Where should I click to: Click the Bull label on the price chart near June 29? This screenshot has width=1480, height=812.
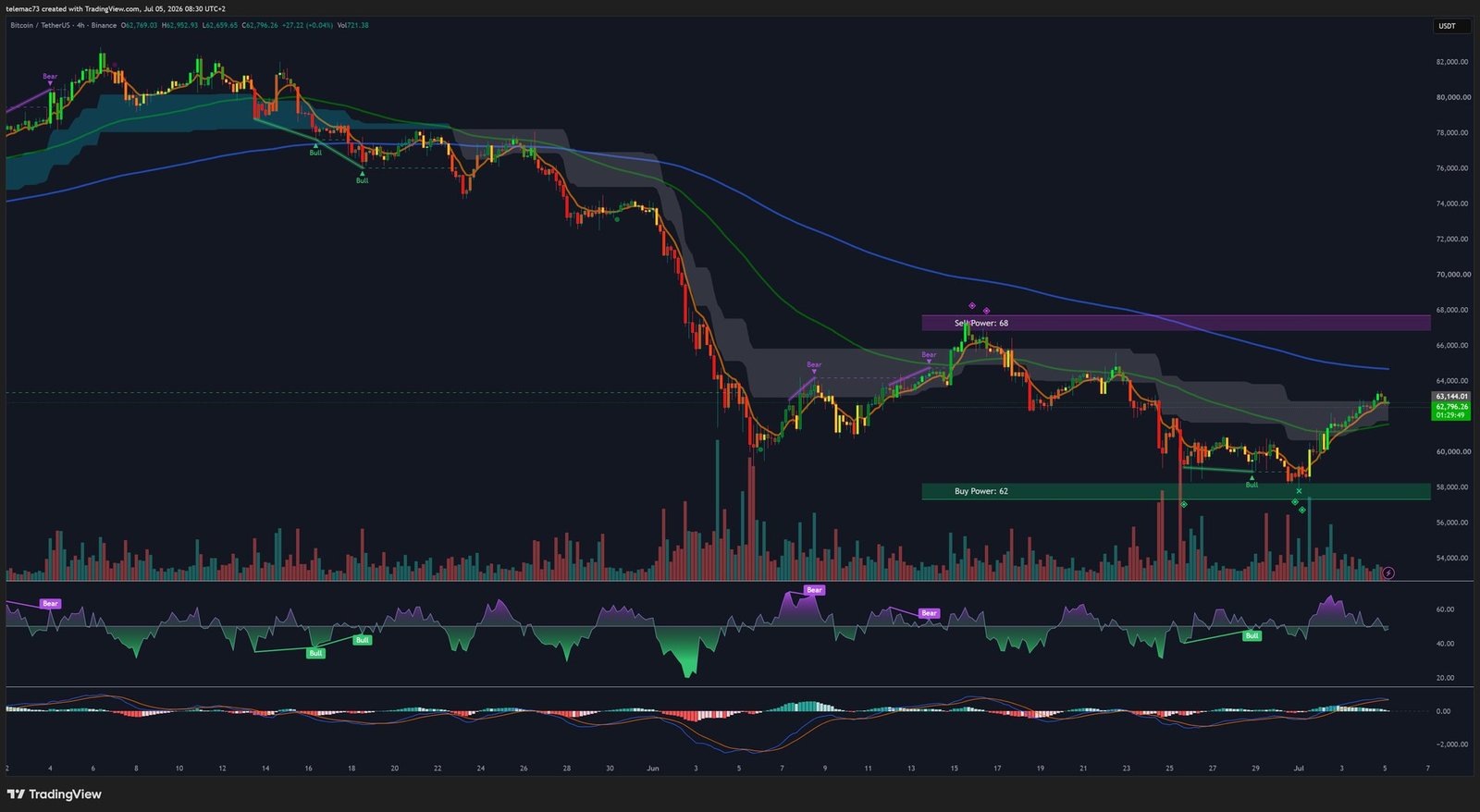coord(1252,485)
